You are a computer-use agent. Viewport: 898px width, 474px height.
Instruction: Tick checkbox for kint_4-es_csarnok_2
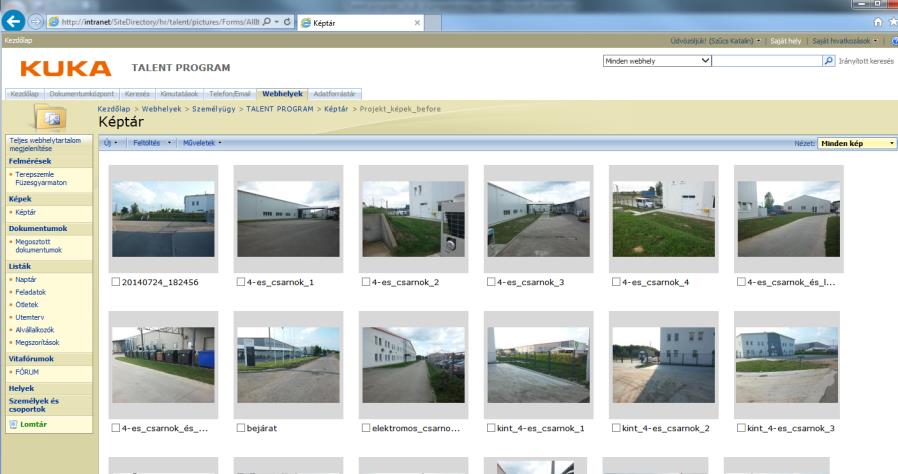pyautogui.click(x=616, y=428)
